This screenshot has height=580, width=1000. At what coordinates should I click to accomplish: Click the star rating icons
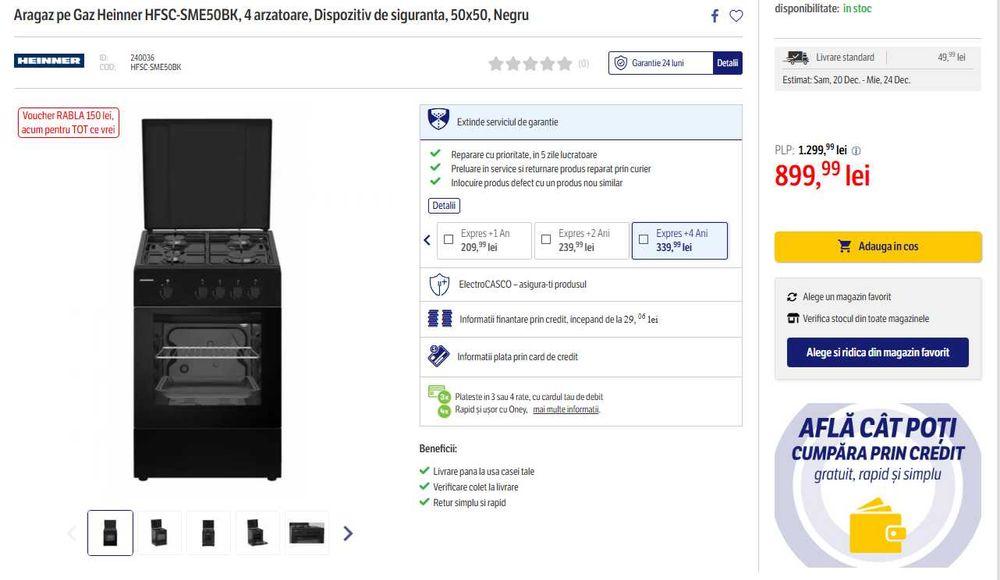tap(530, 63)
